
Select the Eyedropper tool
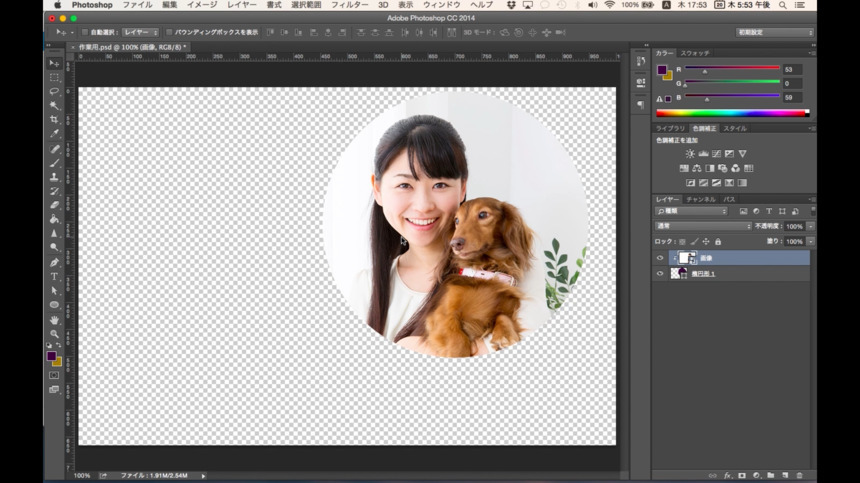pyautogui.click(x=54, y=133)
